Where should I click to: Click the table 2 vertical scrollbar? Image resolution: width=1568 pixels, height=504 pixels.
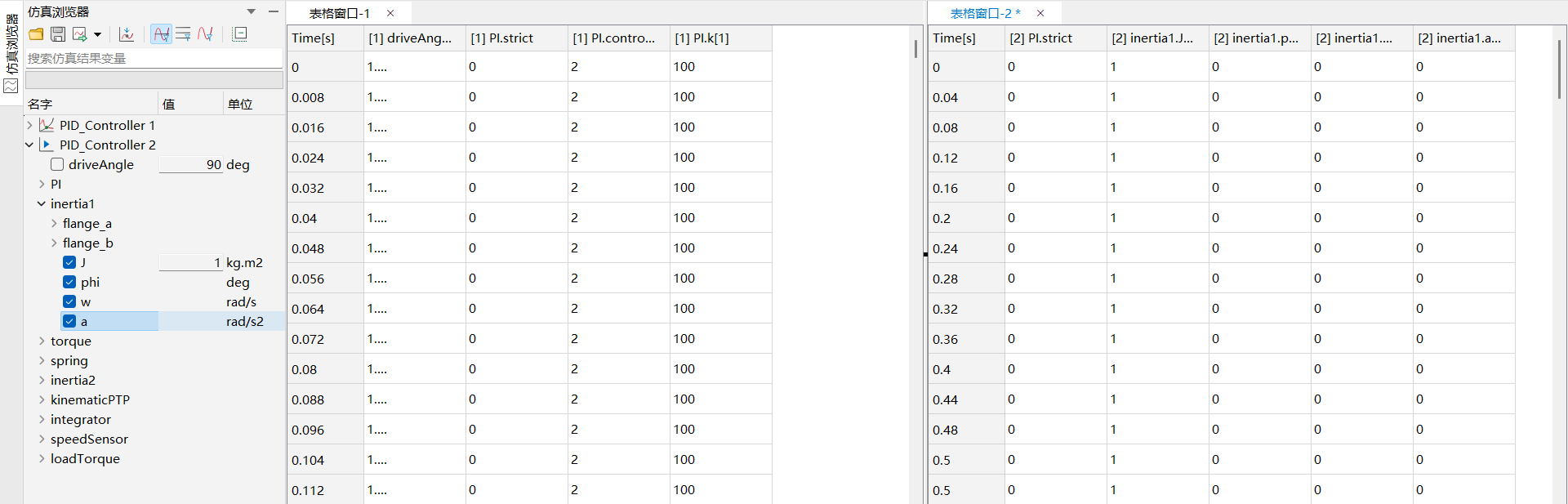pos(1559,69)
